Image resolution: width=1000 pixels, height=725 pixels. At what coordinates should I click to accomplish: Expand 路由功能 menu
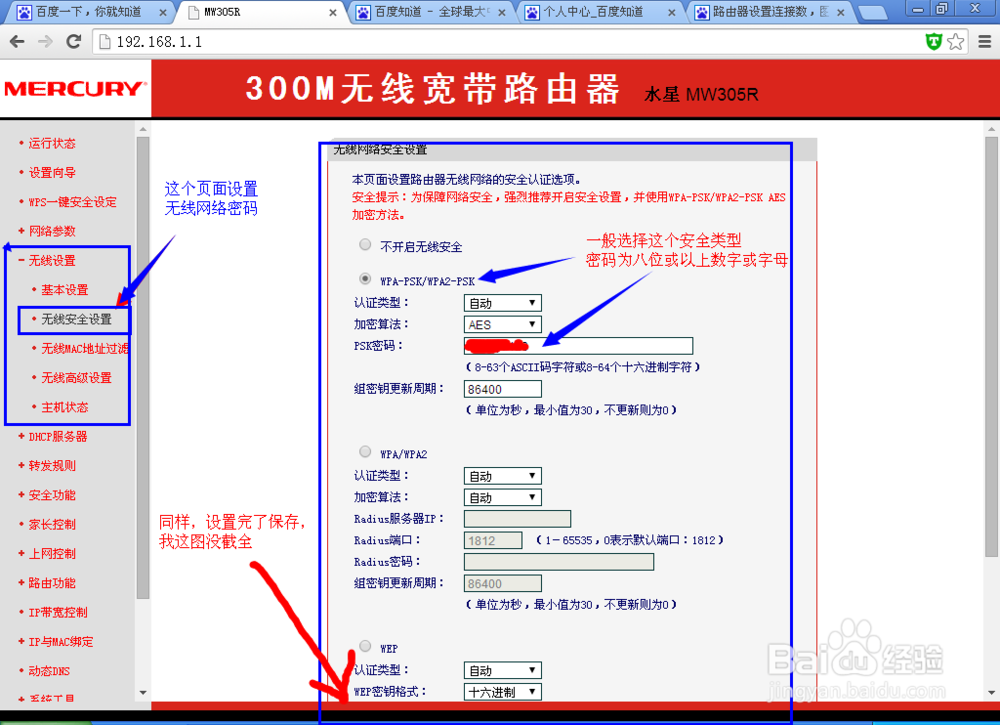52,583
